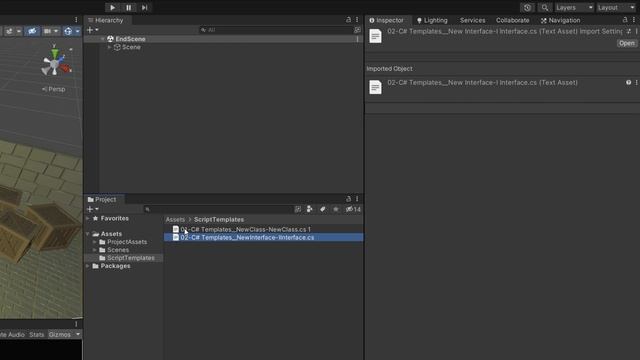
Task: Expand the Packages folder
Action: [x=88, y=266]
